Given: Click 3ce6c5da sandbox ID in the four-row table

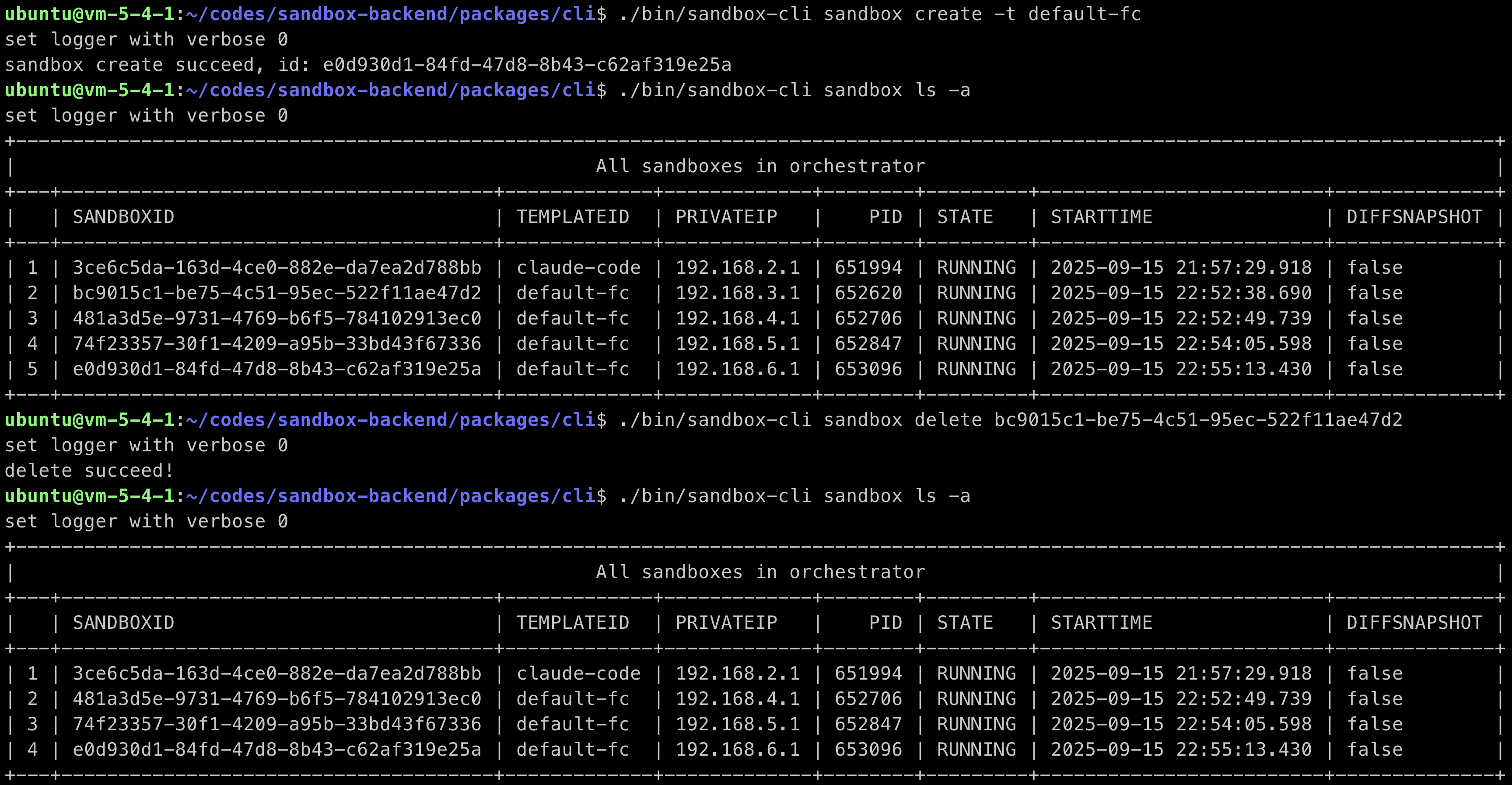Looking at the screenshot, I should [277, 673].
